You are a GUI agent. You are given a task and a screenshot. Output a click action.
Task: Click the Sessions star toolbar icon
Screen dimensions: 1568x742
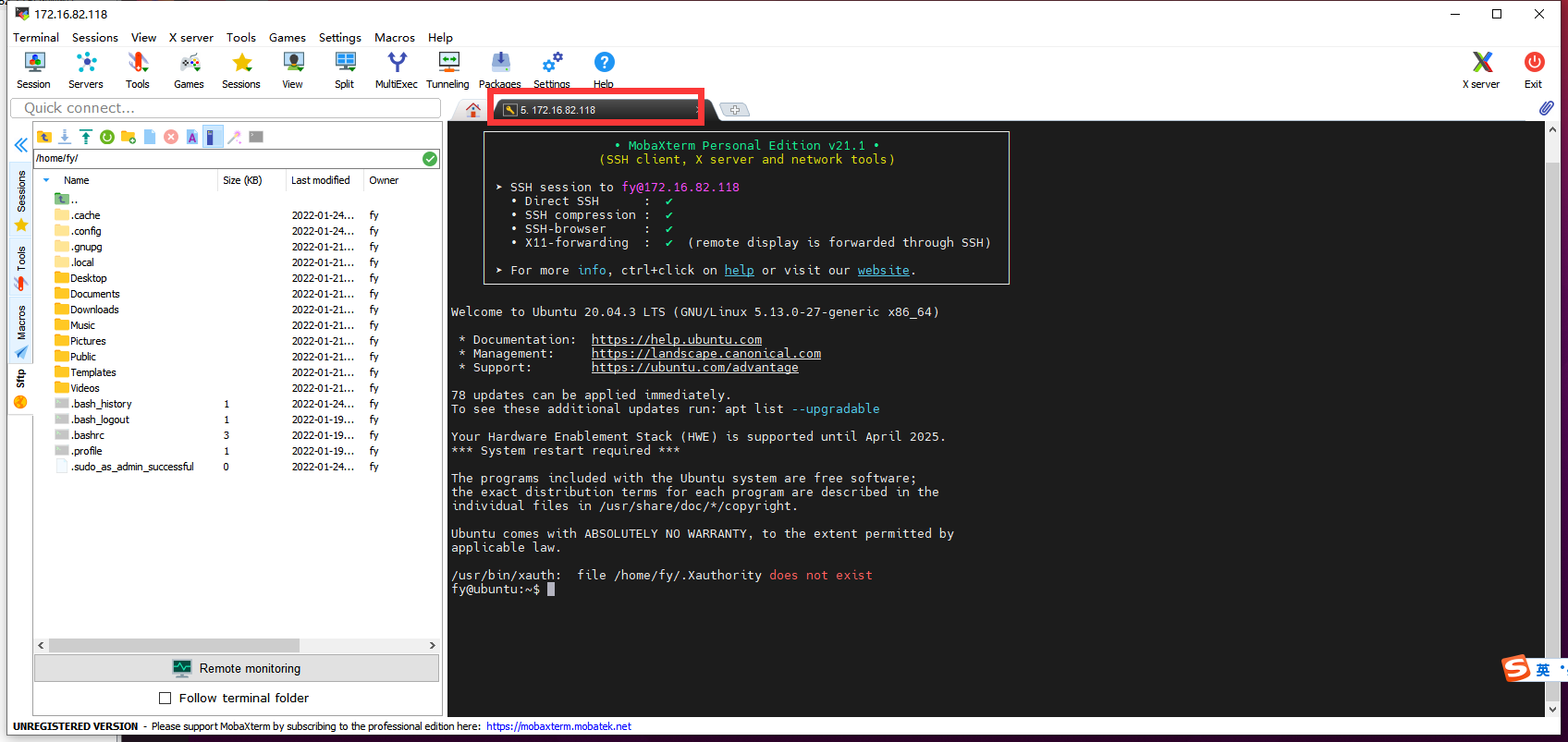(241, 70)
